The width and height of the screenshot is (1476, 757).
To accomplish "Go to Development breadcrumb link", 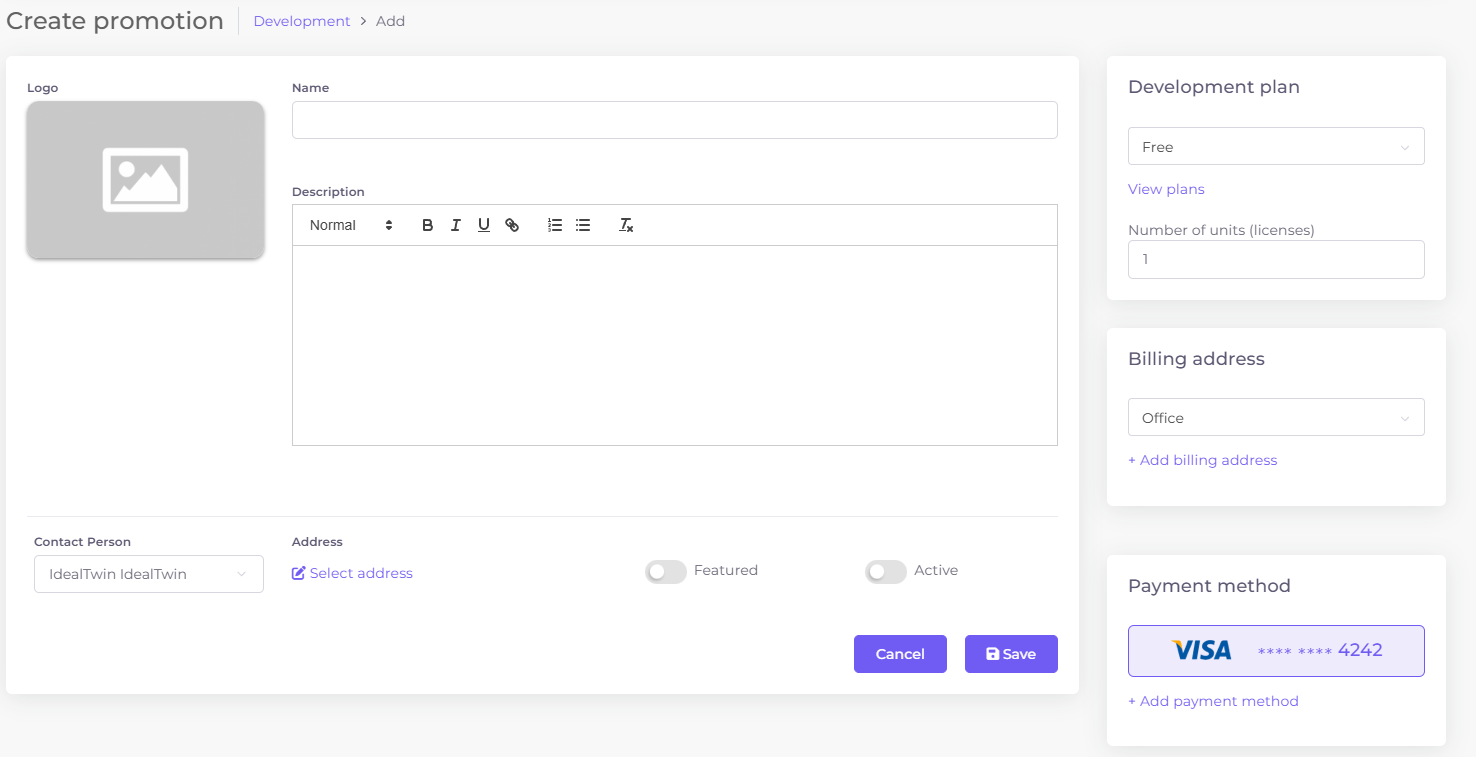I will click(302, 21).
